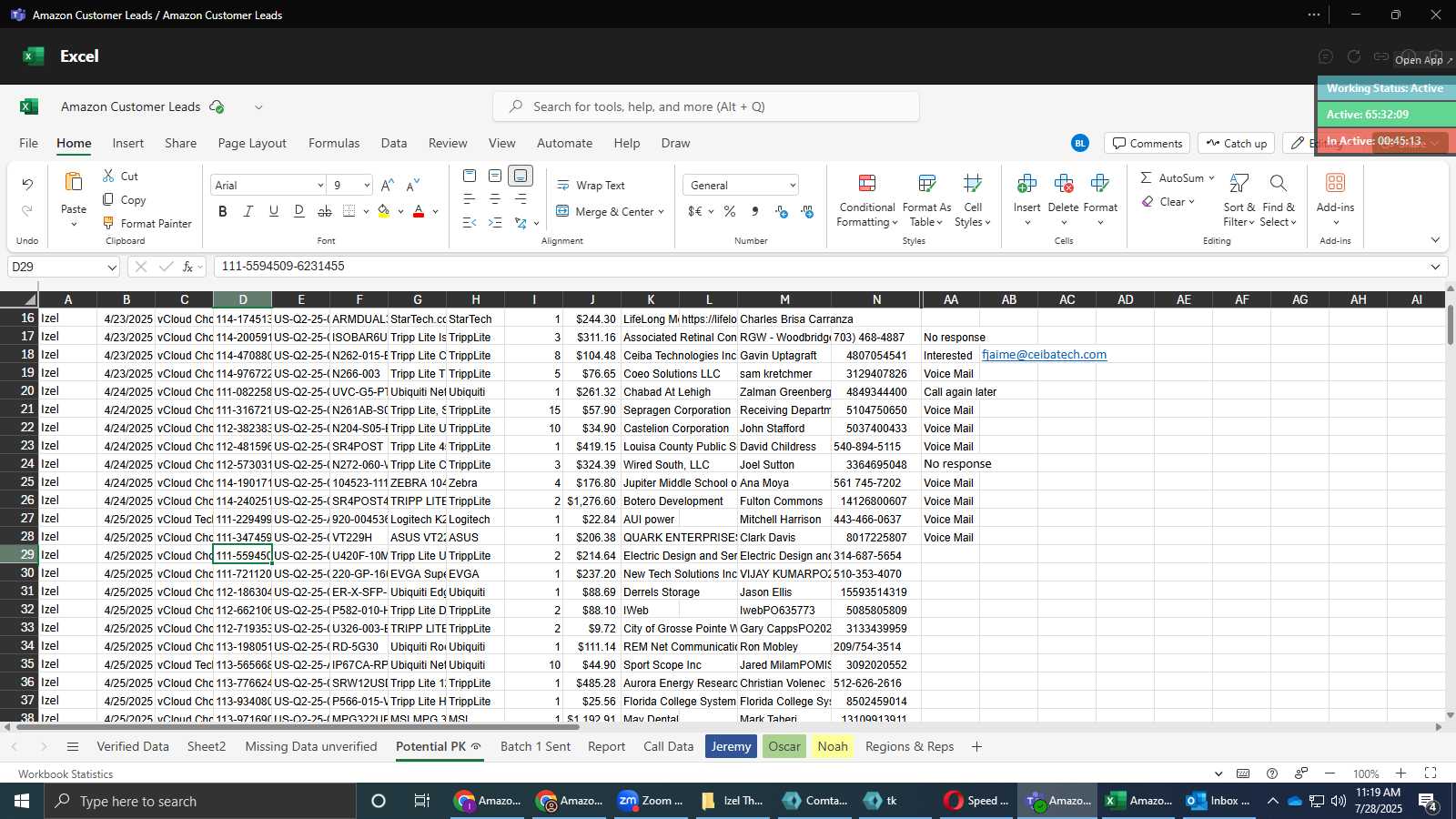The height and width of the screenshot is (819, 1456).
Task: Toggle Wrap Text on the cell
Action: pos(591,185)
